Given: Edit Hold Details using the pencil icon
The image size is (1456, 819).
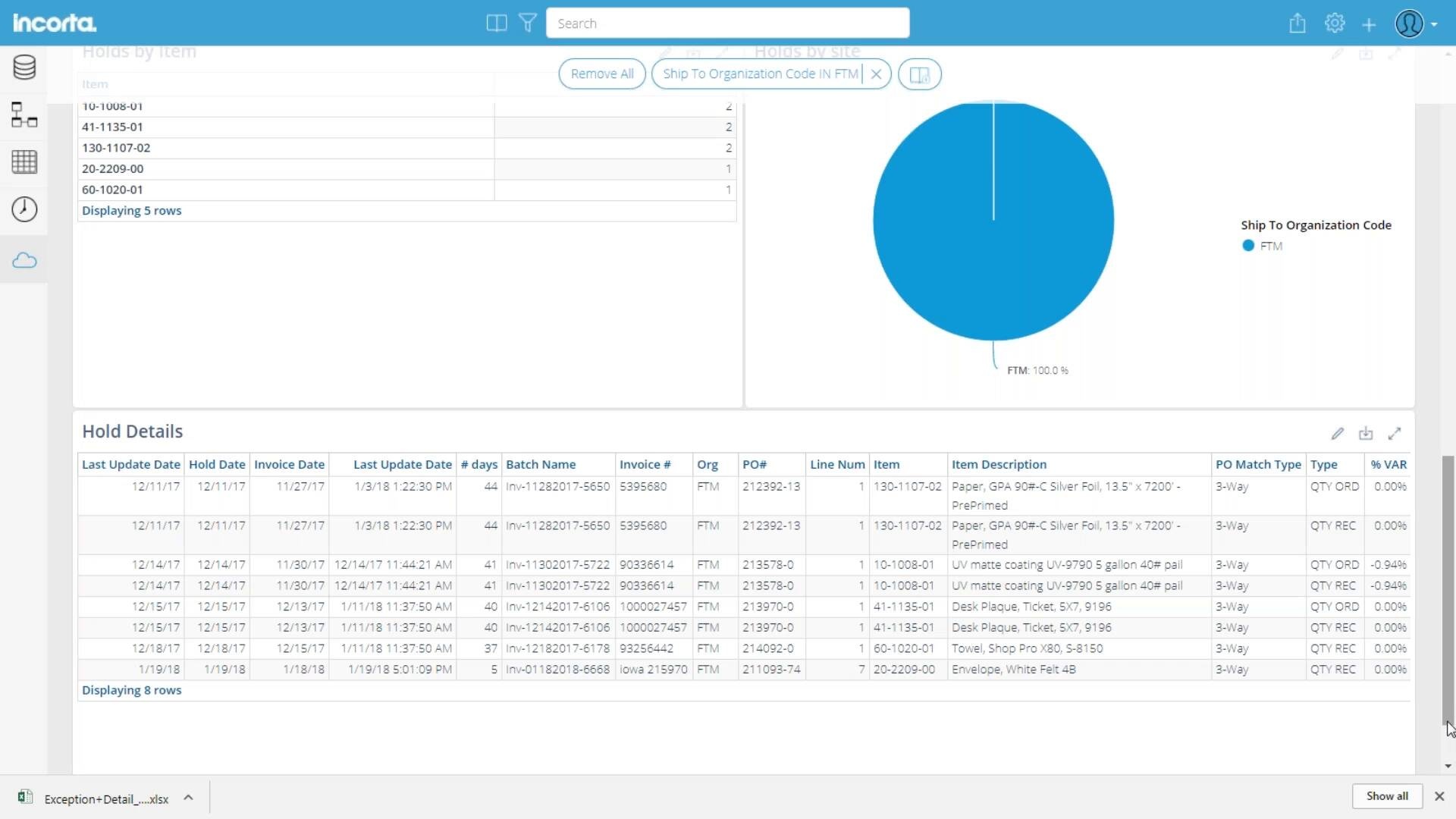Looking at the screenshot, I should tap(1337, 433).
